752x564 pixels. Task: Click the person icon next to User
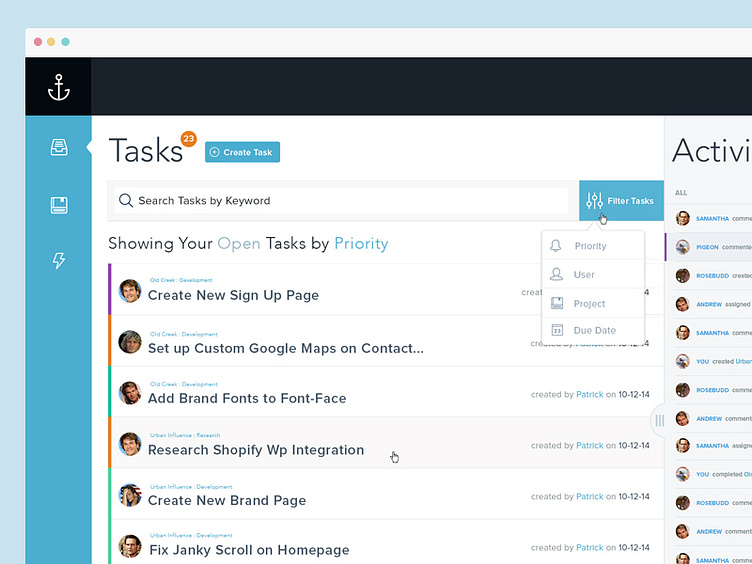556,274
